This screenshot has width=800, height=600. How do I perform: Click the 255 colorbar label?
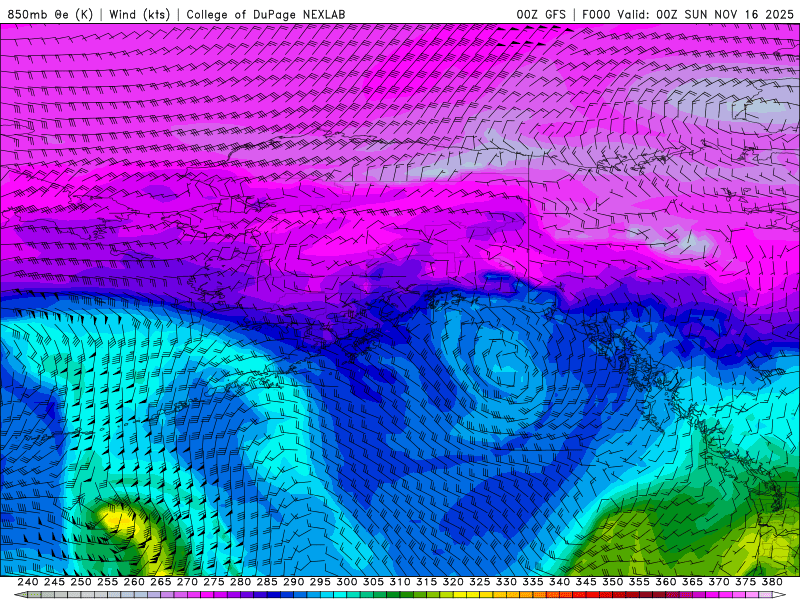click(x=107, y=582)
